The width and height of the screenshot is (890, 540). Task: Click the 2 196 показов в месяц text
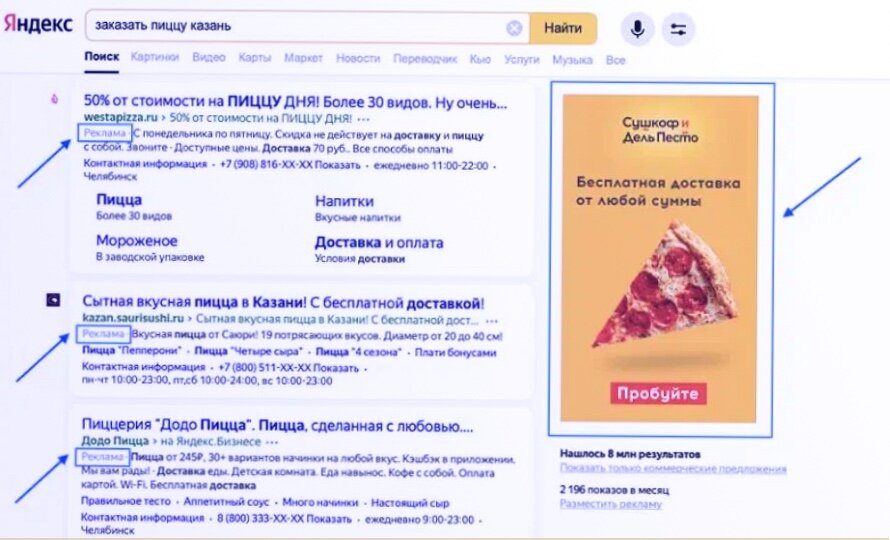click(615, 489)
